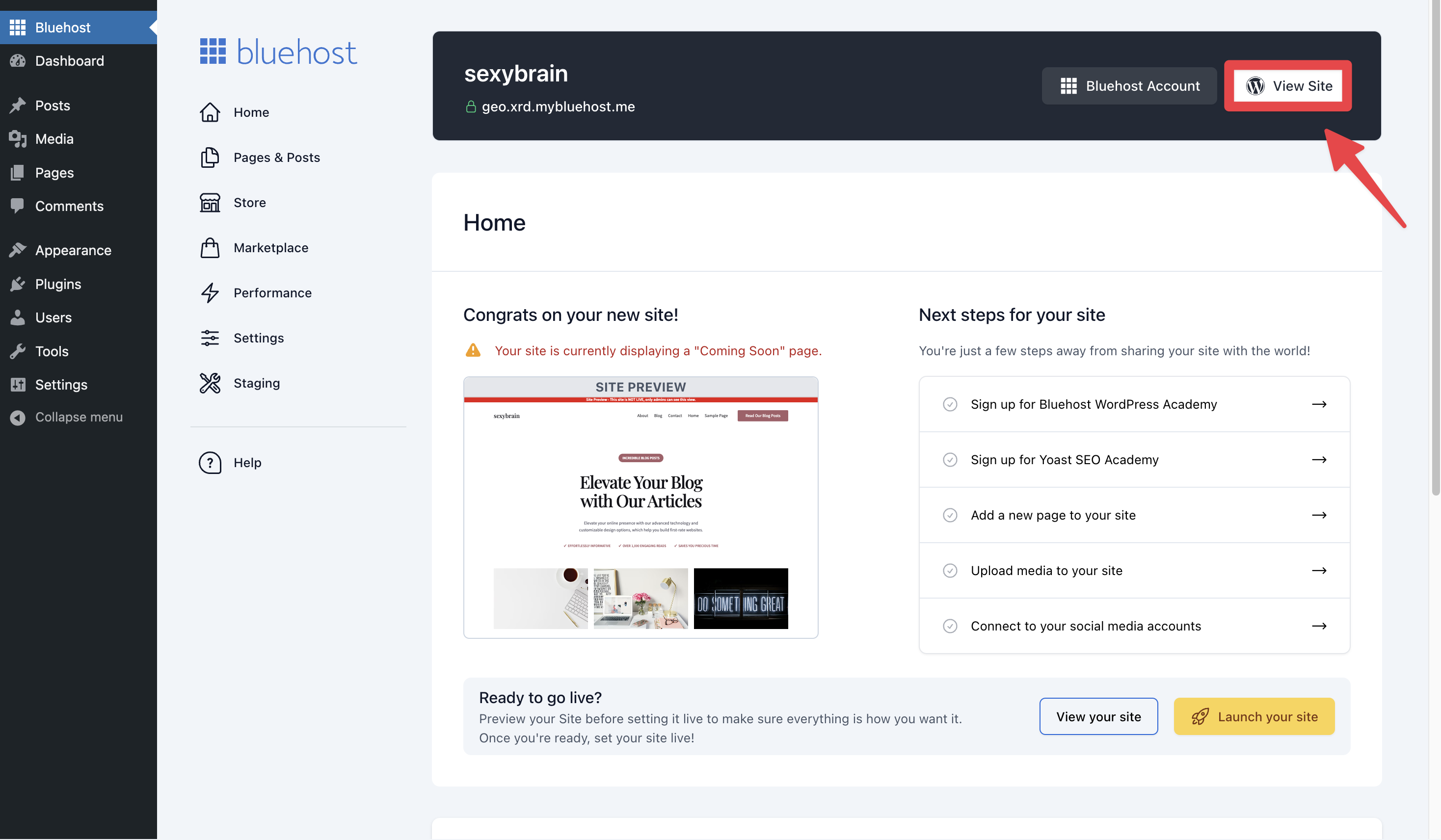Screen dimensions: 1441x840
Task: Open the Bluehost Account button
Action: pyautogui.click(x=1129, y=86)
